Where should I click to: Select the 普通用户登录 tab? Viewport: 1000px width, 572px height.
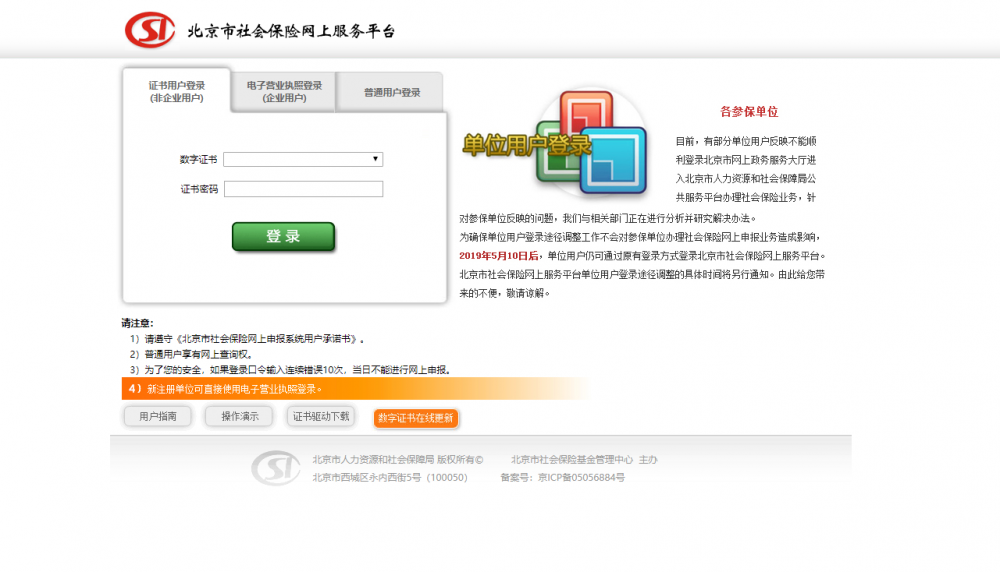point(391,92)
